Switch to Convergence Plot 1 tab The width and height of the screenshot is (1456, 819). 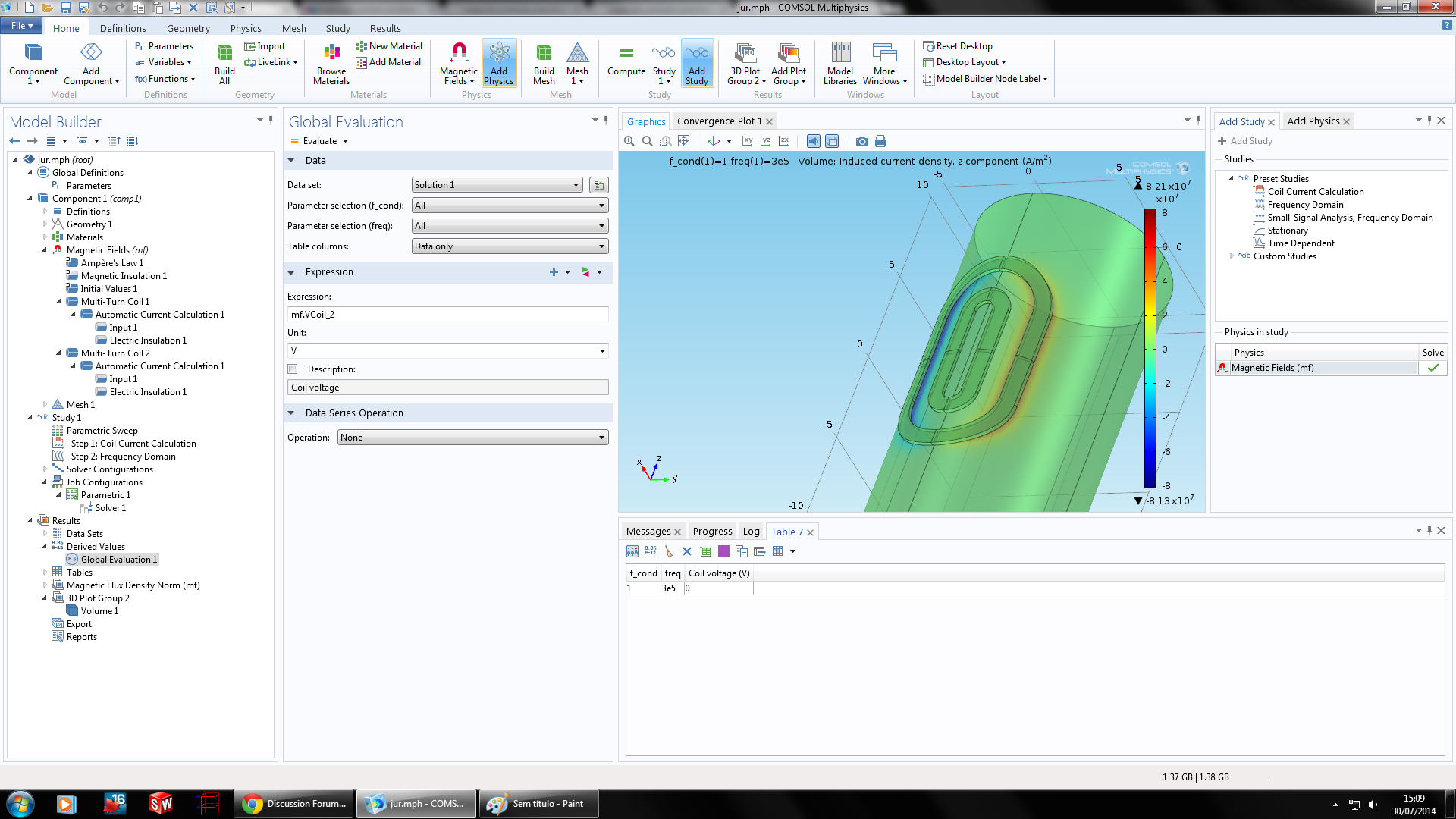click(719, 121)
